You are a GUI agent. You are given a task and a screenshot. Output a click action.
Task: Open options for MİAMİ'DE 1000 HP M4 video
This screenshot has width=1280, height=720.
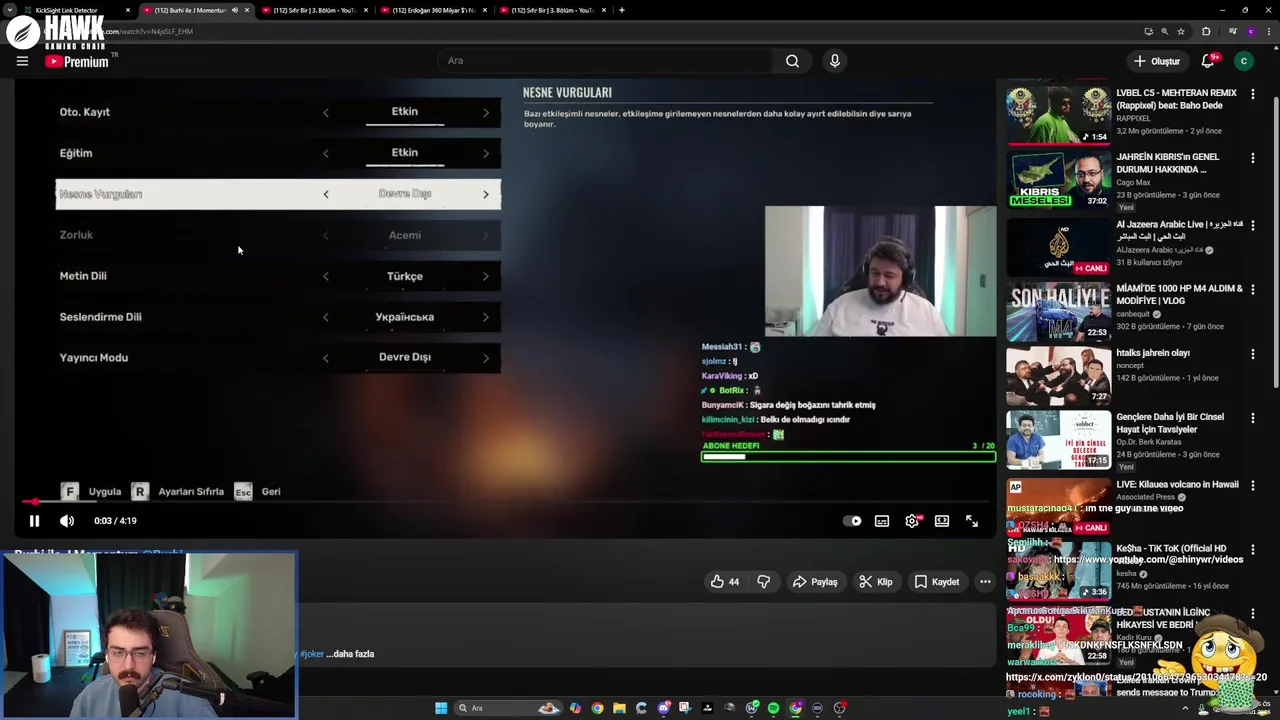tap(1253, 290)
